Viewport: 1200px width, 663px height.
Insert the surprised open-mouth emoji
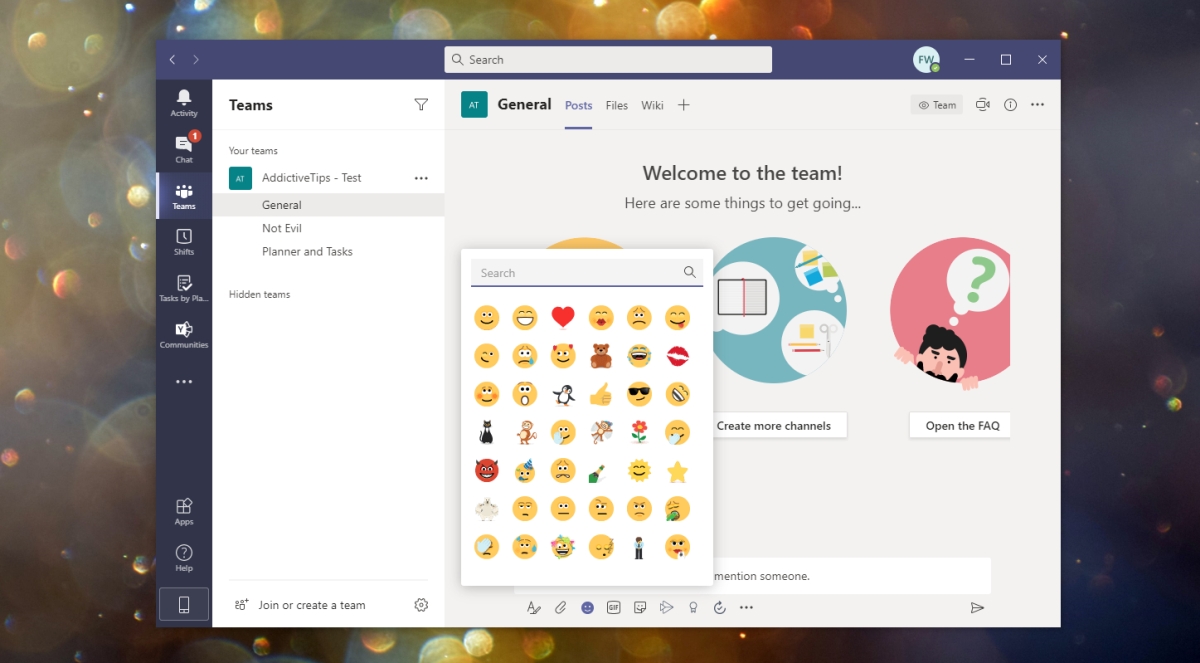[525, 394]
